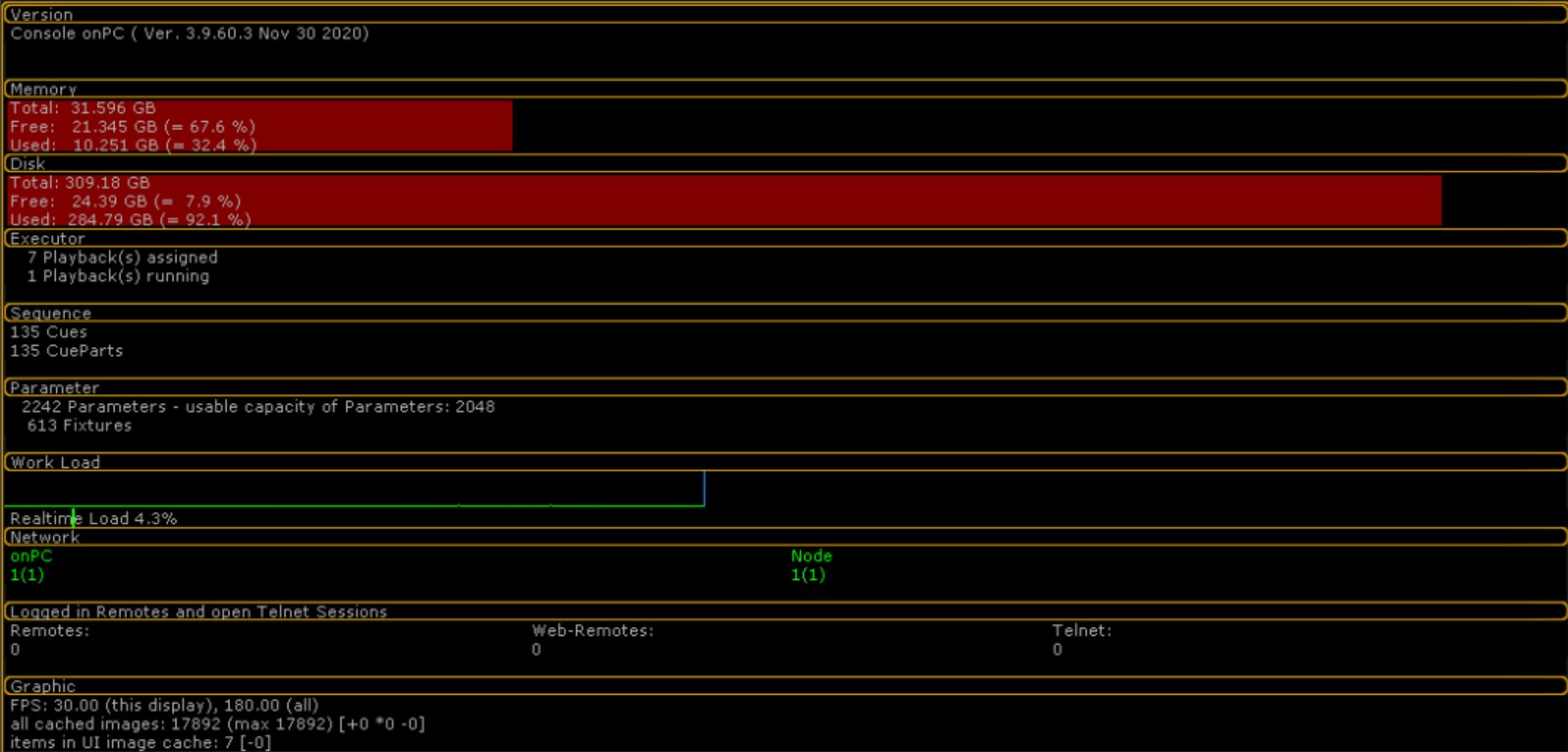Screen dimensions: 1568x752
Task: Click the Version section header
Action: 41,15
